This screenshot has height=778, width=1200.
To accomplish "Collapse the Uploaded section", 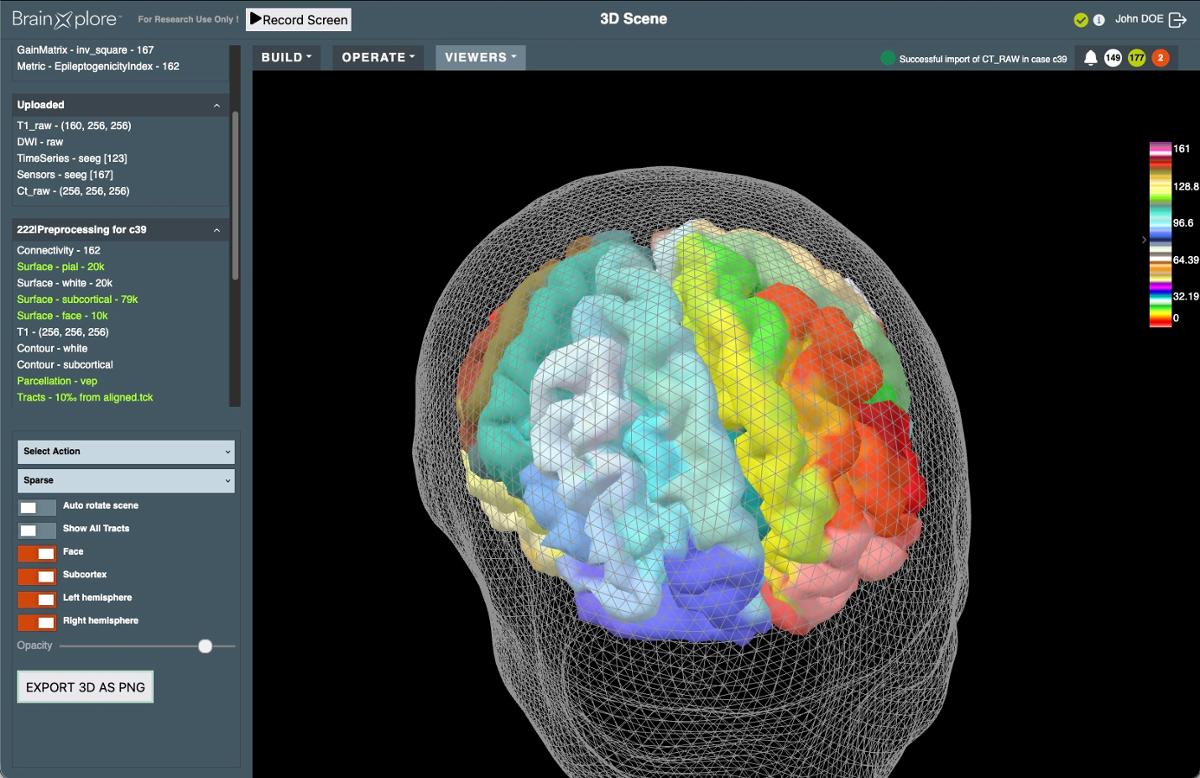I will pyautogui.click(x=217, y=105).
